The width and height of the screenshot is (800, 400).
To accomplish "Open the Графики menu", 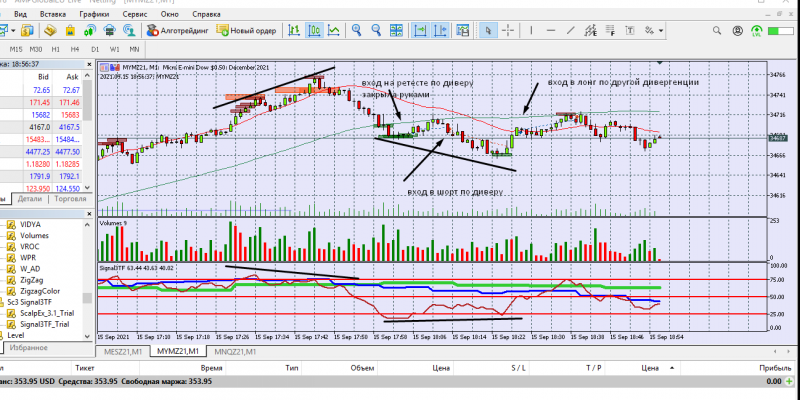I will click(x=94, y=14).
